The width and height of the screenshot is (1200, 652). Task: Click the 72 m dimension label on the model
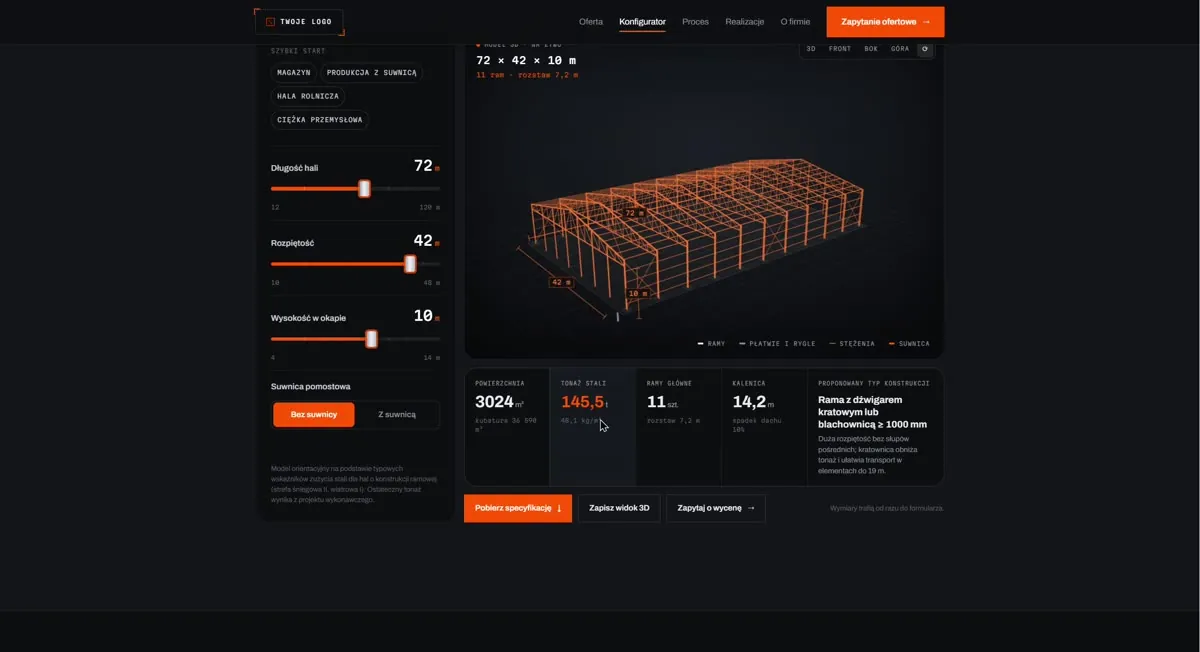click(634, 213)
